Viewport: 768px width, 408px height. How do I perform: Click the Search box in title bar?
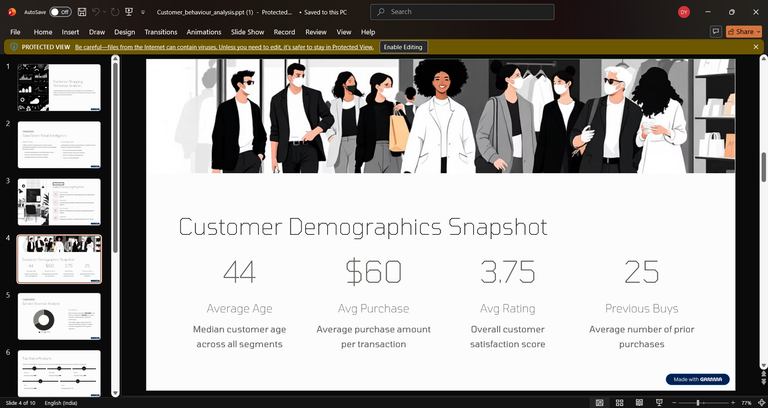462,12
